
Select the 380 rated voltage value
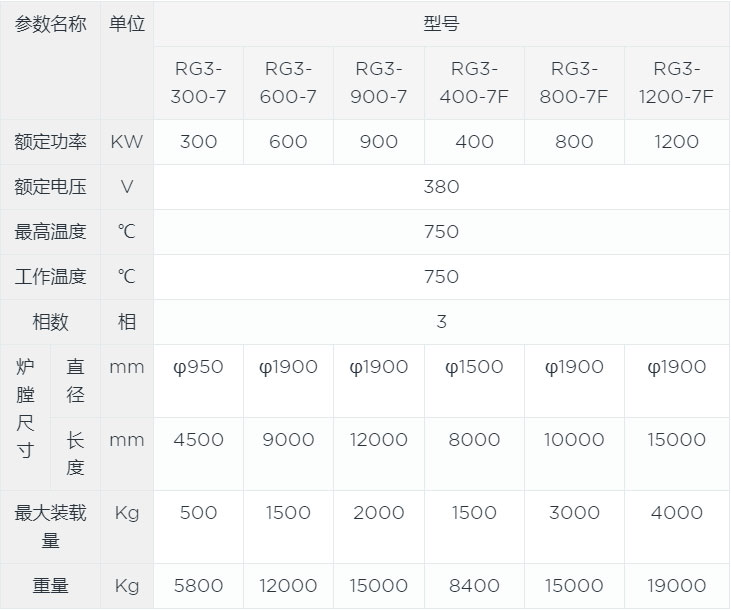(x=441, y=187)
